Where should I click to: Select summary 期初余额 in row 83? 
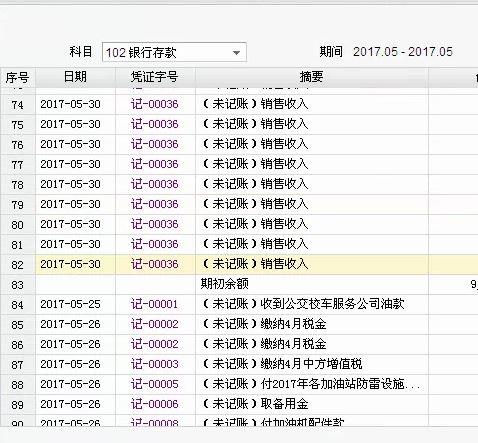click(224, 284)
